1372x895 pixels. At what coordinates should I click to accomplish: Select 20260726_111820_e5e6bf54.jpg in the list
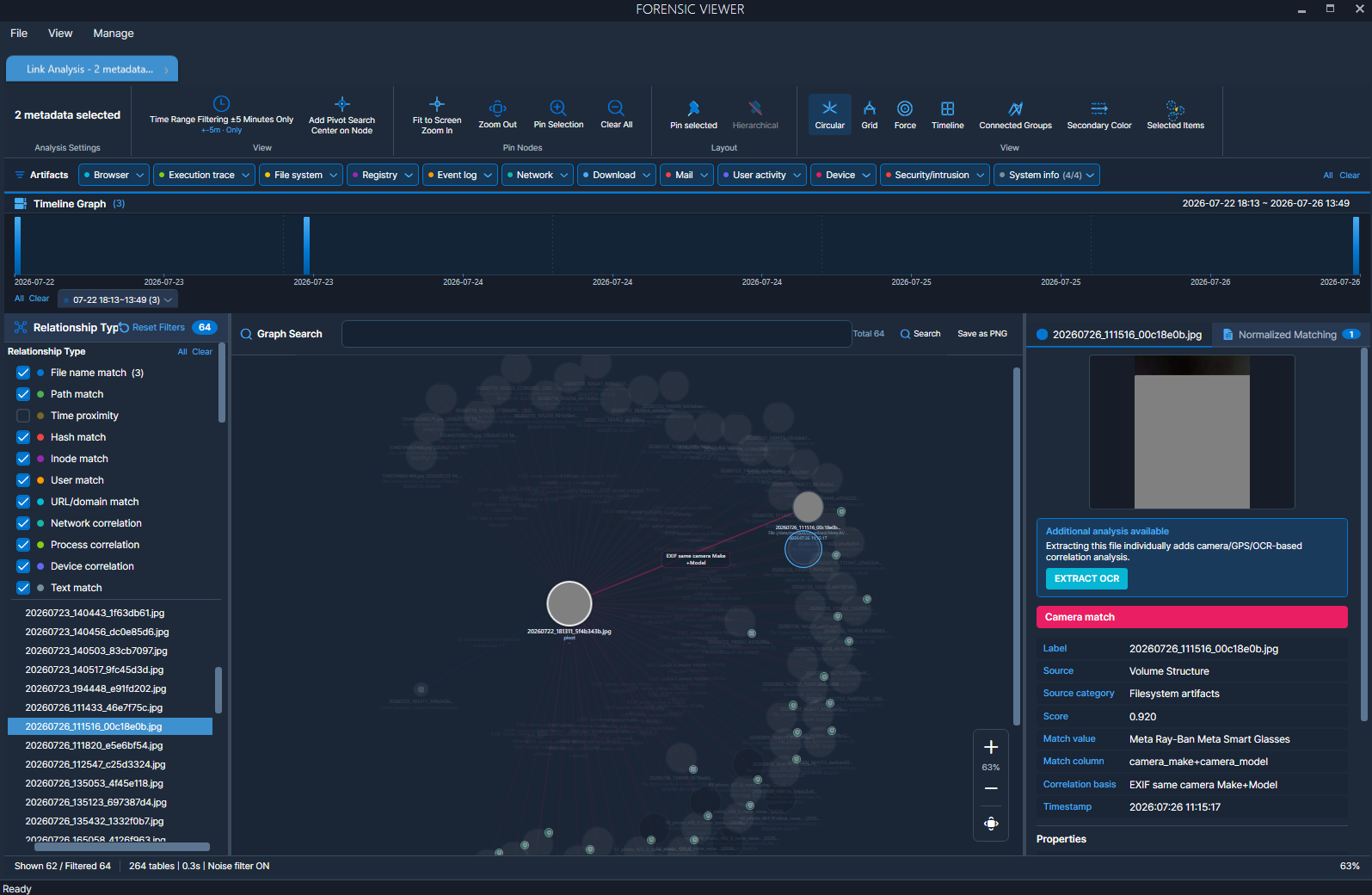[110, 745]
